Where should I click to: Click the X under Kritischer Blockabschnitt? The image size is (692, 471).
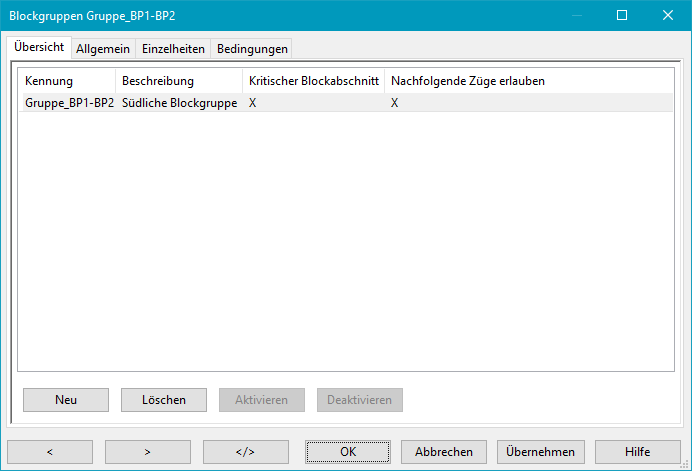click(x=253, y=103)
